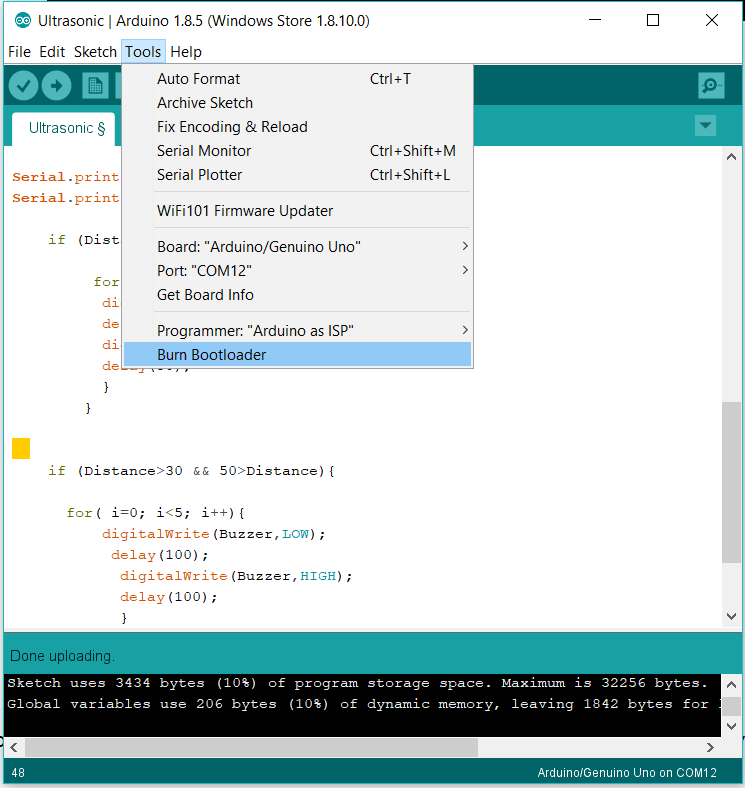Open the Sketch menu

(95, 52)
